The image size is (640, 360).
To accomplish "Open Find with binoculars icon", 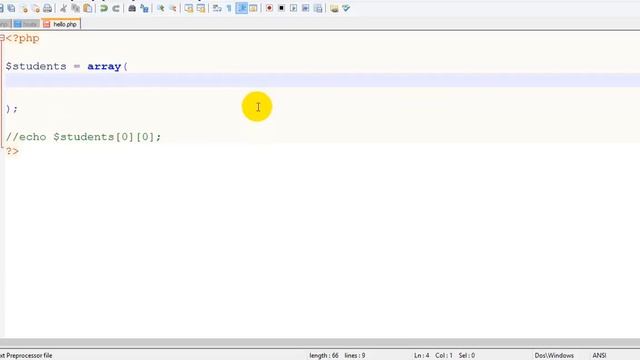I will point(132,8).
